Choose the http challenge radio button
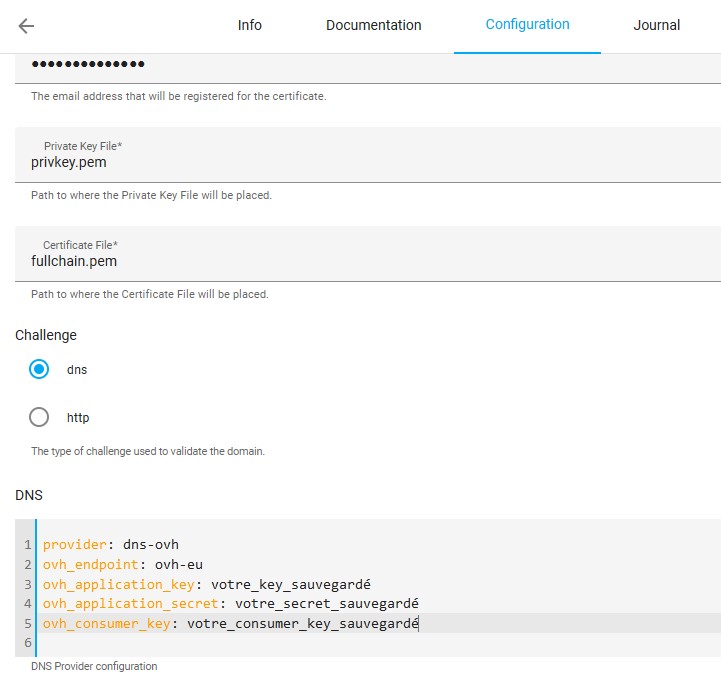This screenshot has width=721, height=681. [39, 417]
